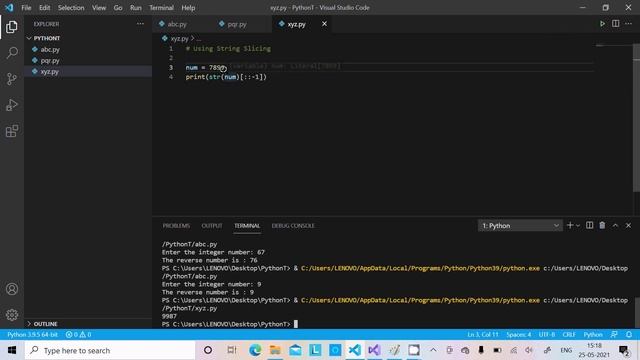Click xyz.py in the breadcrumb bar
640x360 pixels.
tap(180, 38)
